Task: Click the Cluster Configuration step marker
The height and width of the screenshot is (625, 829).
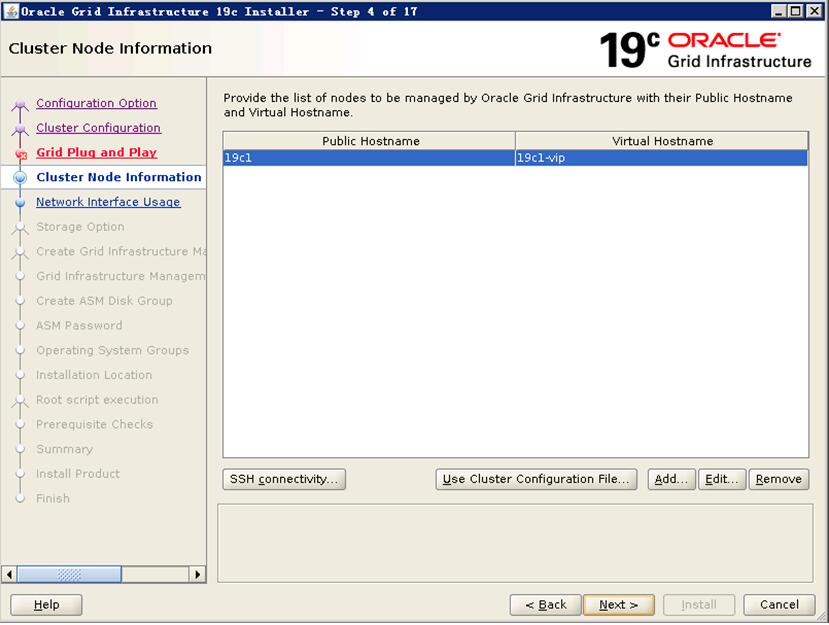Action: pos(20,128)
